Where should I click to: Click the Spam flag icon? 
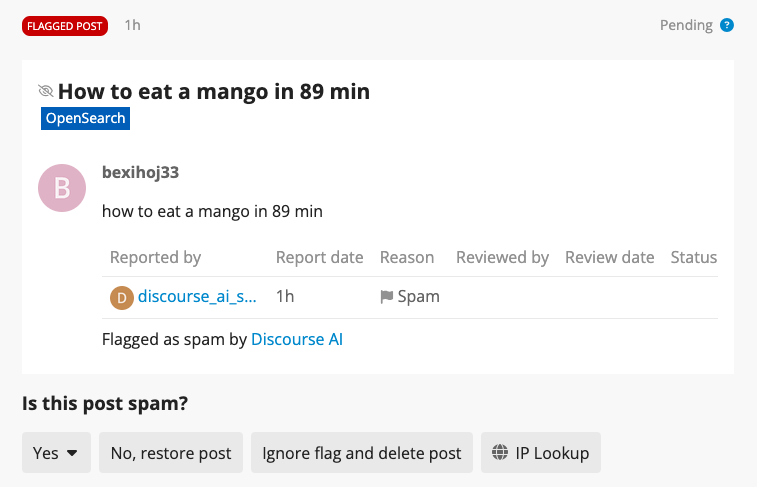[x=387, y=297]
